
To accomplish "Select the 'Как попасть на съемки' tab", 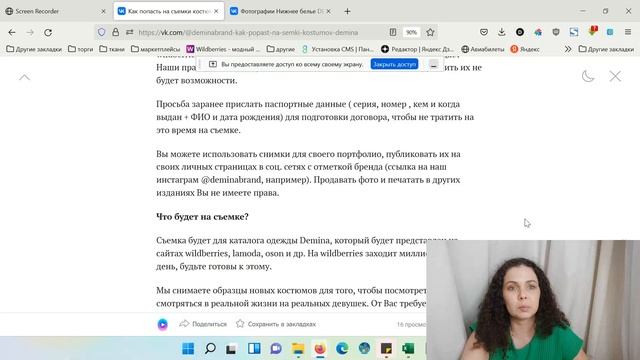I will (x=169, y=11).
